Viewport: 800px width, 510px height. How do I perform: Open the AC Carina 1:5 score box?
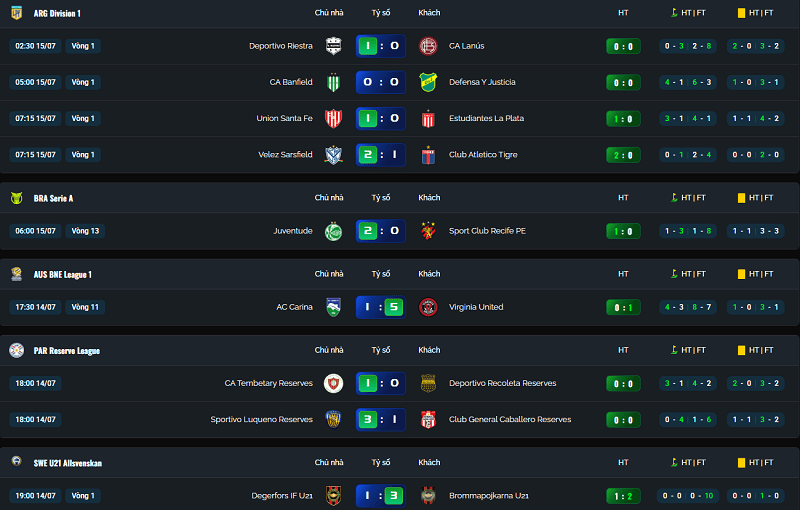click(x=381, y=307)
